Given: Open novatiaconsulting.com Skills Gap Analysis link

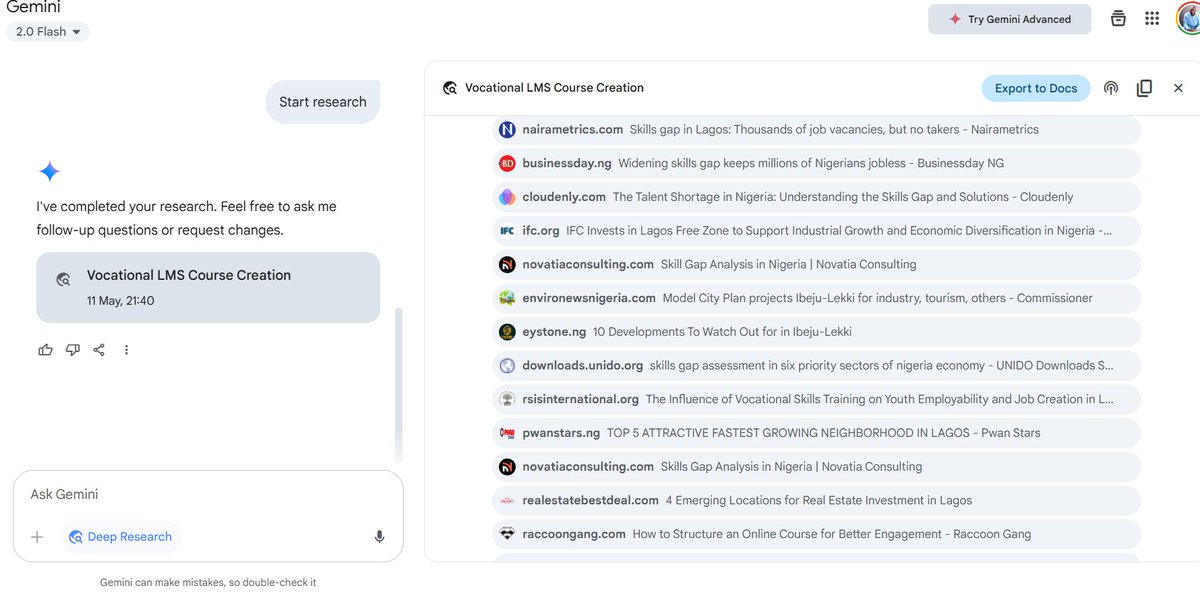Looking at the screenshot, I should coord(817,466).
